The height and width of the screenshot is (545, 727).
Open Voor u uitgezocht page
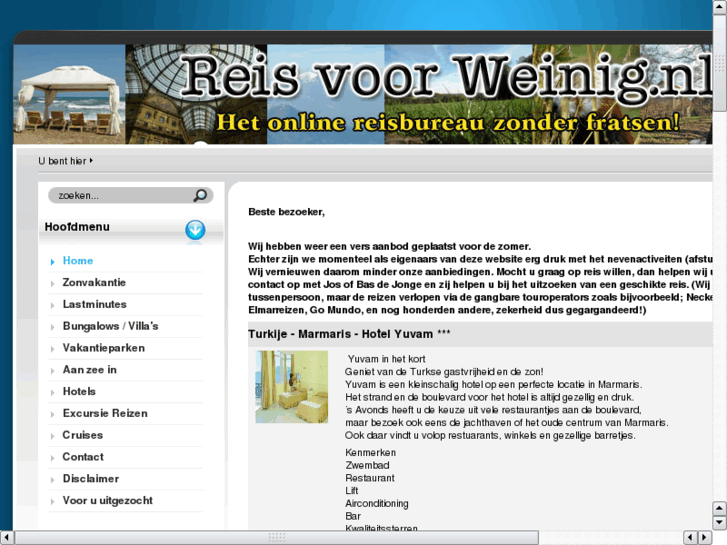pyautogui.click(x=108, y=500)
